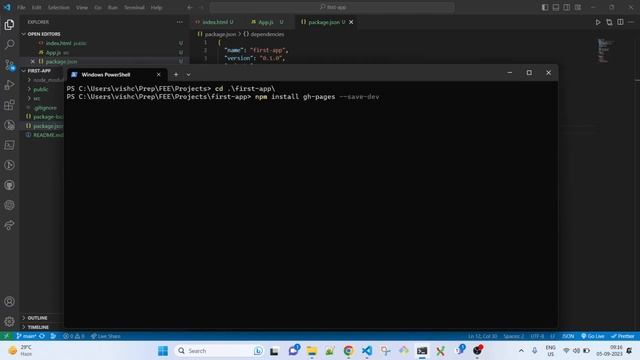Click the VS Code remote indicator in status bar
The image size is (640, 360).
pos(6,336)
